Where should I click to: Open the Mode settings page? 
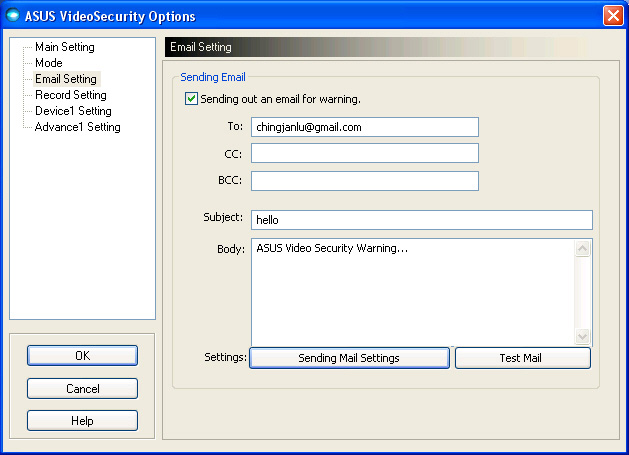pos(49,63)
